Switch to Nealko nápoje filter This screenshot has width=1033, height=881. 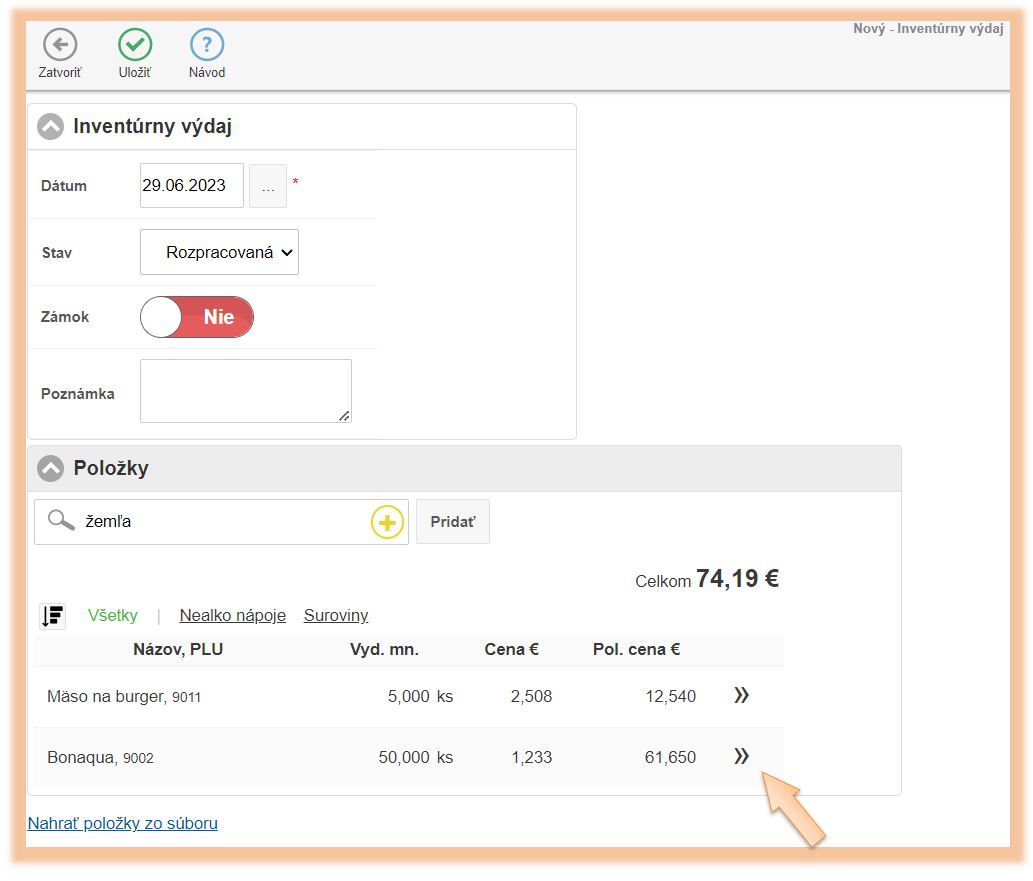click(232, 616)
